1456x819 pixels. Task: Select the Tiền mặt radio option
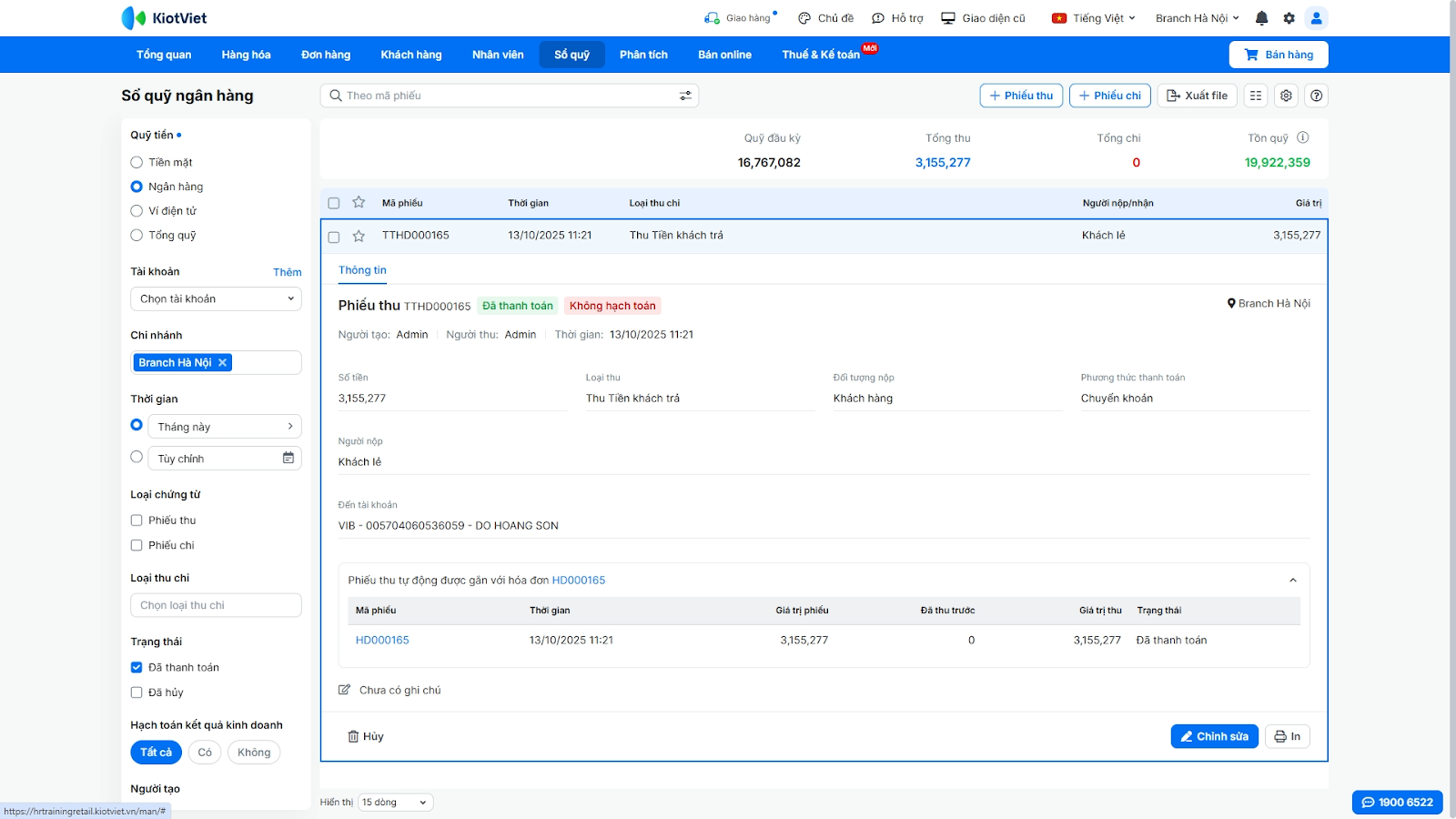point(136,162)
